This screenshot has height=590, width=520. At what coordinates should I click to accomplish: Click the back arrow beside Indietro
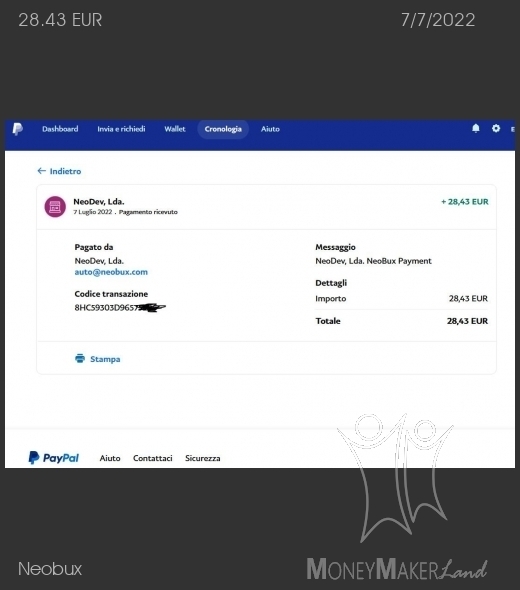click(x=41, y=171)
